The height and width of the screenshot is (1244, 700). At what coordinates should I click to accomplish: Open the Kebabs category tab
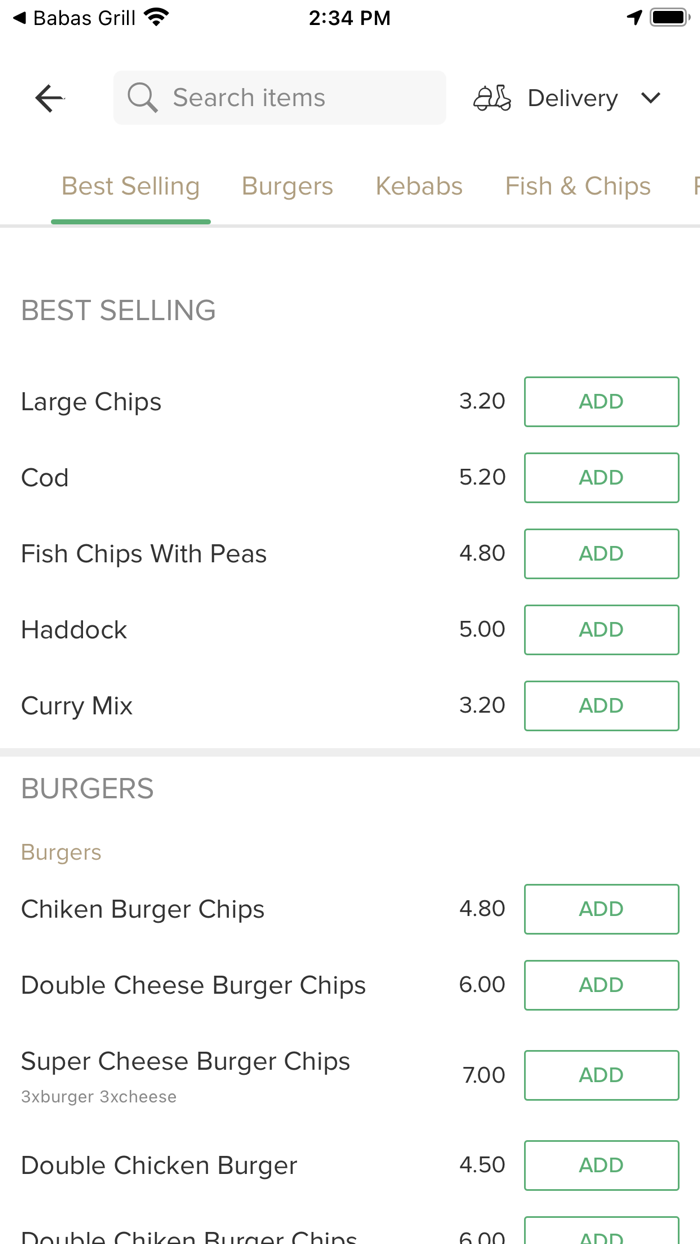point(419,186)
